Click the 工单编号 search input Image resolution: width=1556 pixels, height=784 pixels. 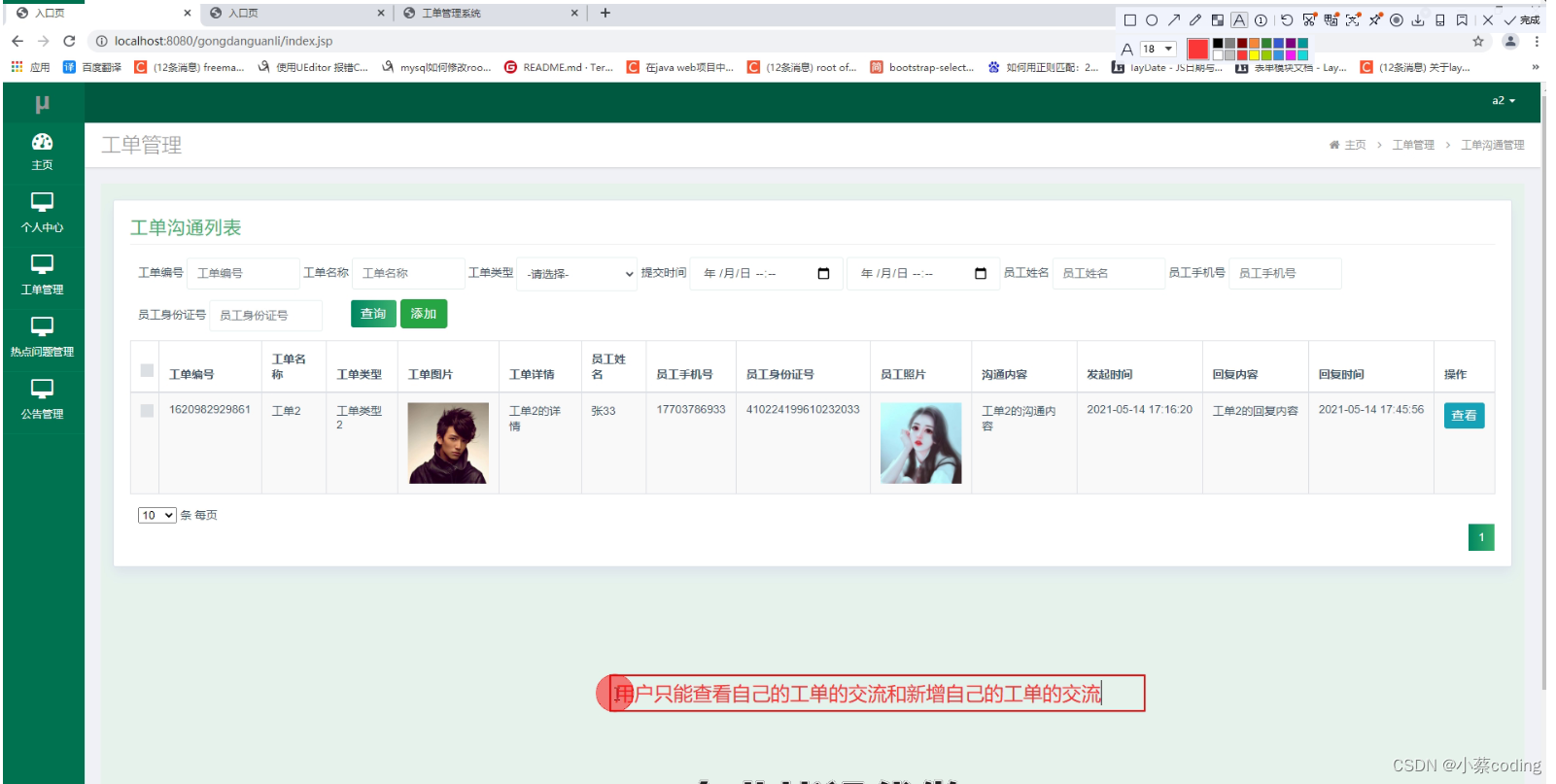click(243, 273)
